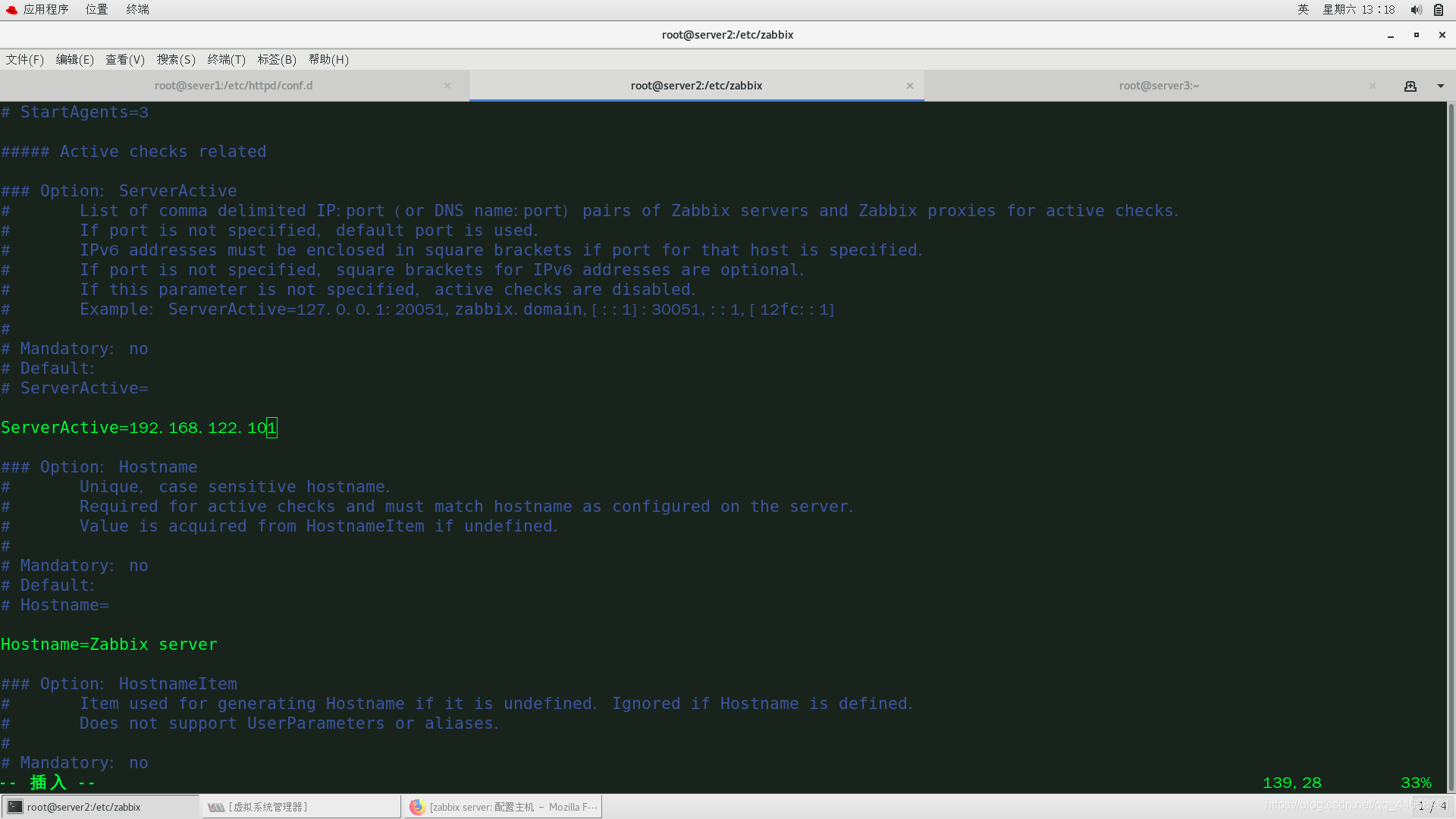
Task: Open the 位置 places menu
Action: (x=96, y=9)
